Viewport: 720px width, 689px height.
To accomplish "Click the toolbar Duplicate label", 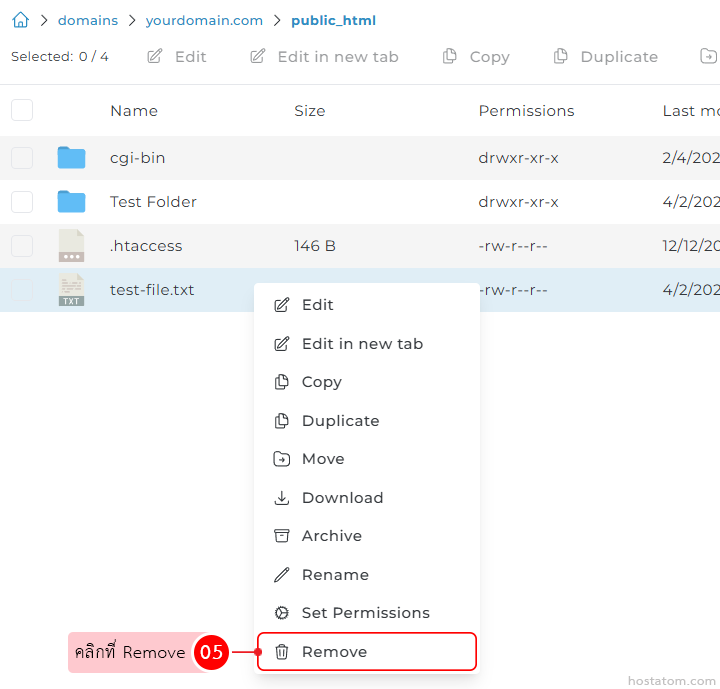I will 619,56.
